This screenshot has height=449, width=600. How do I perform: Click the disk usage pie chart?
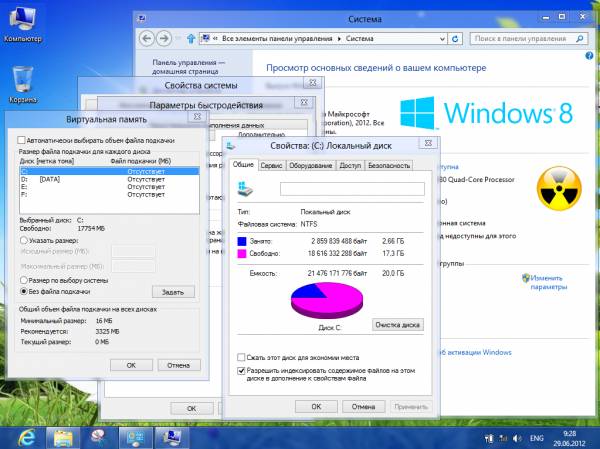(x=327, y=300)
